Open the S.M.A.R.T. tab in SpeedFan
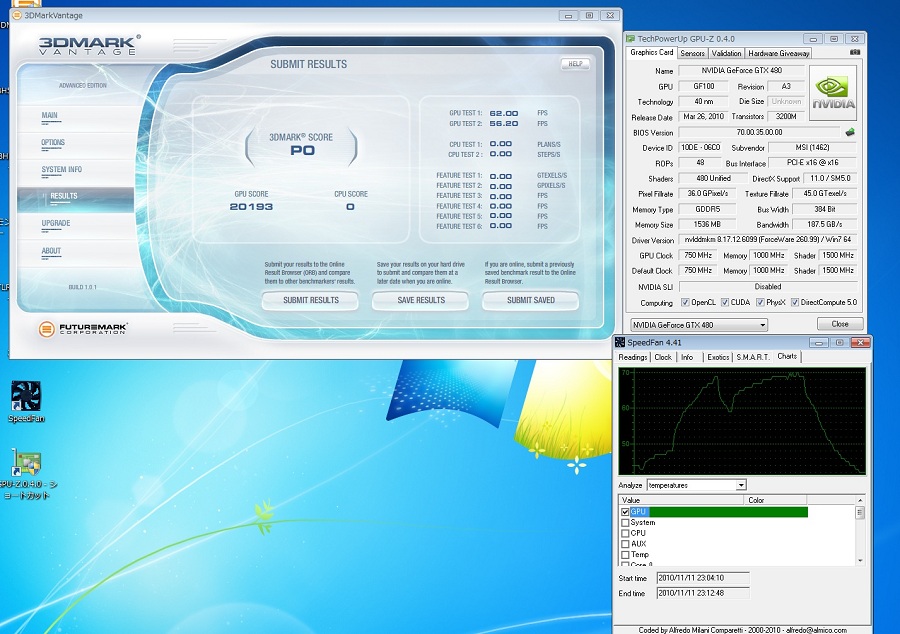This screenshot has width=900, height=634. tap(753, 357)
